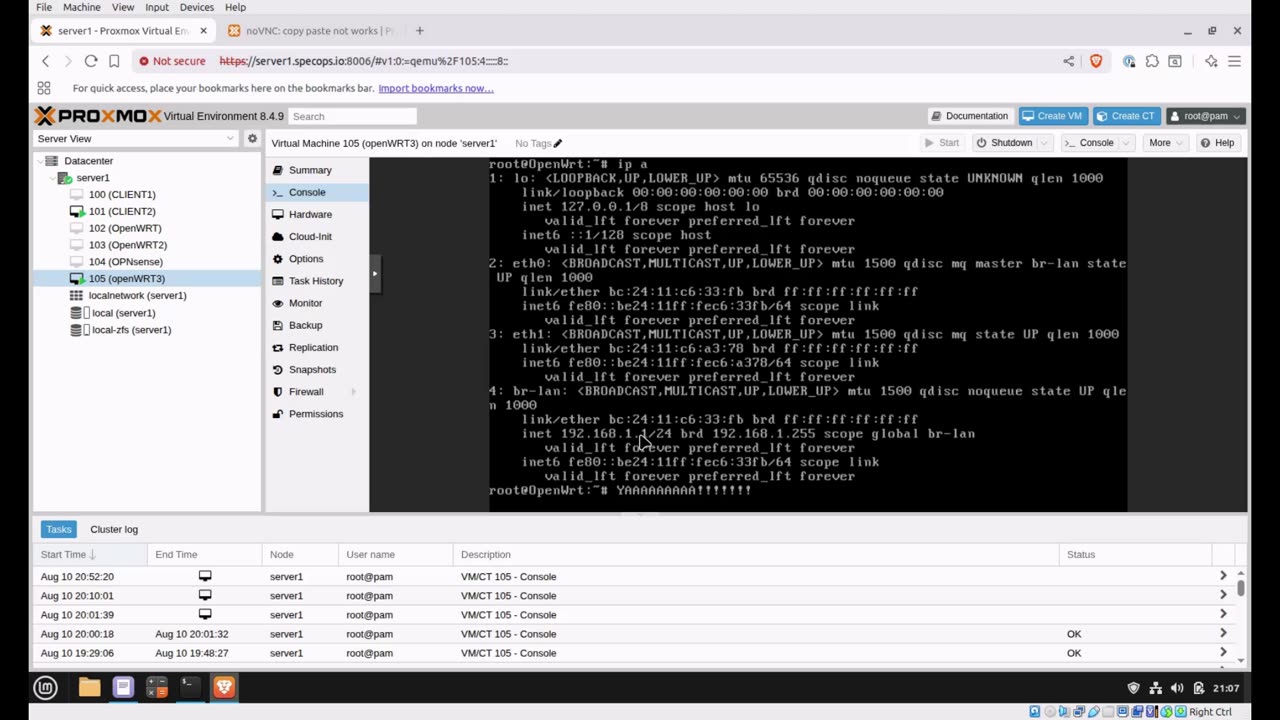Click the volume icon in system tray

pyautogui.click(x=1177, y=687)
